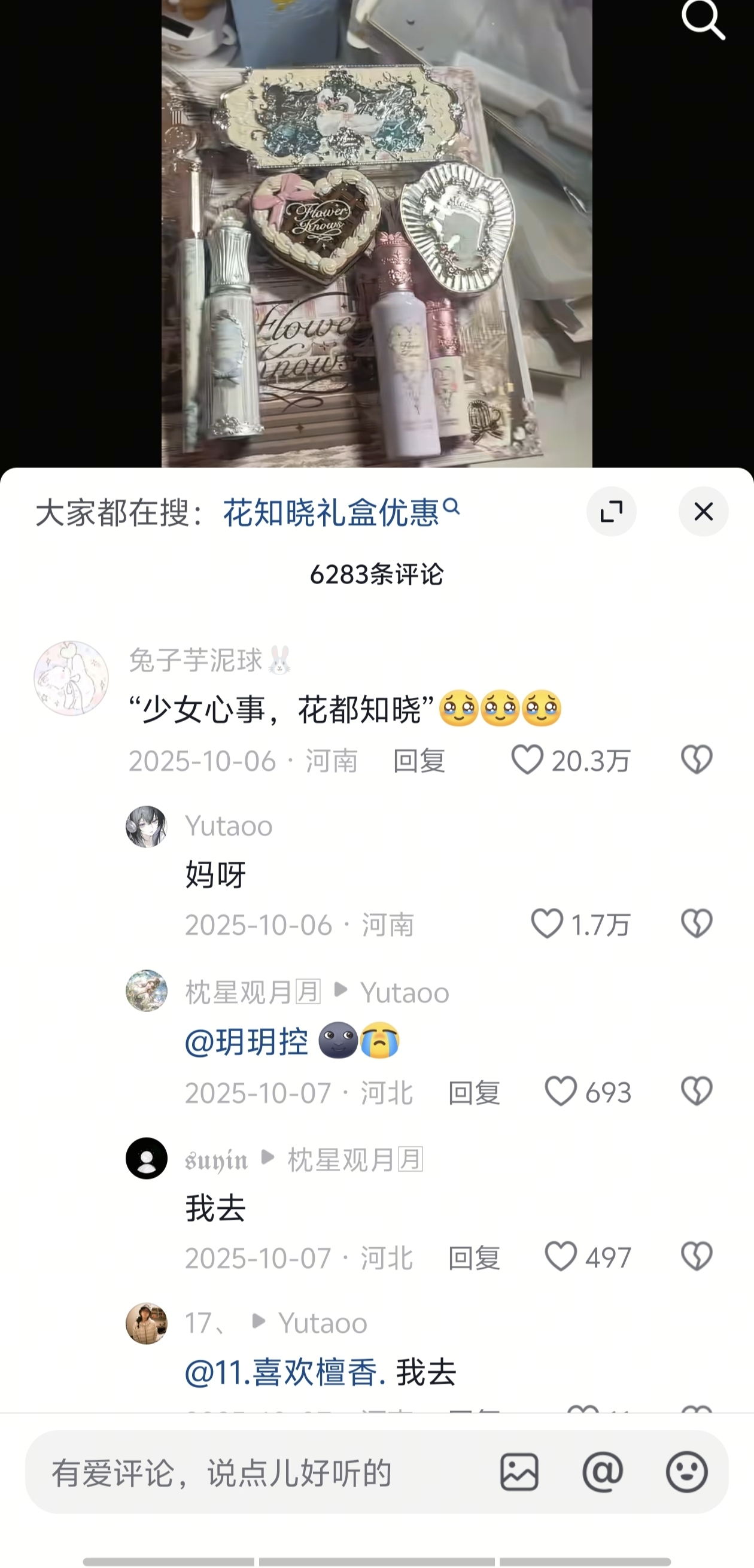Tap the @ mention icon
This screenshot has height=1568, width=754.
(603, 1472)
